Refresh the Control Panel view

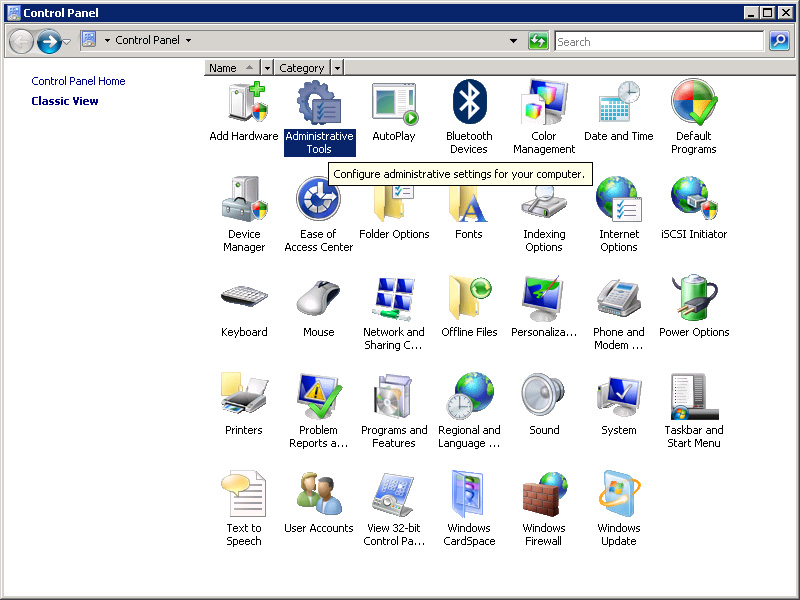pos(538,41)
